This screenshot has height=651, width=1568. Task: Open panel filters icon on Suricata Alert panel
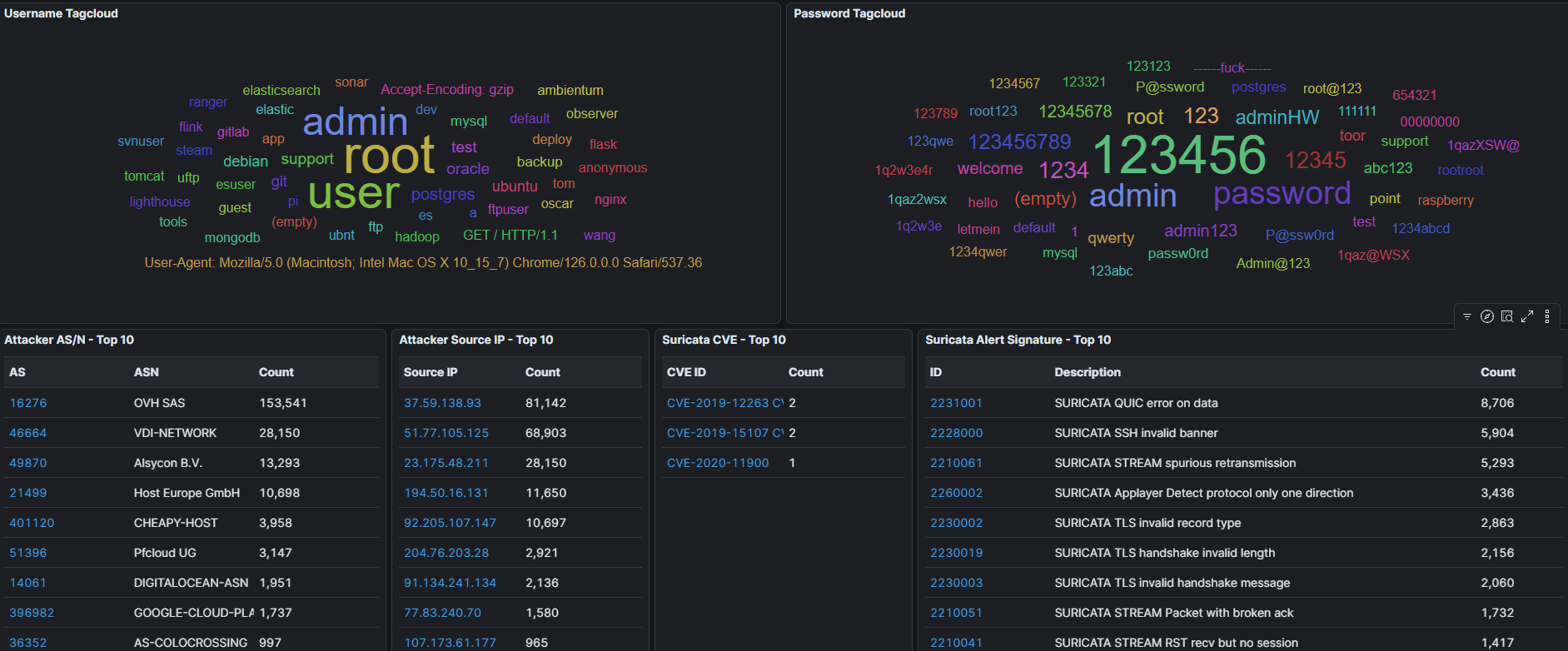[1467, 316]
